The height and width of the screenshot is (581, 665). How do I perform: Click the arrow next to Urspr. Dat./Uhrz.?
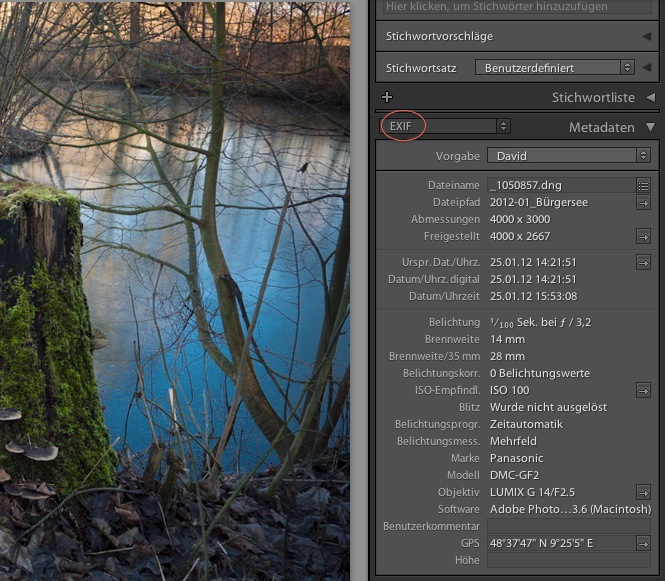(643, 262)
